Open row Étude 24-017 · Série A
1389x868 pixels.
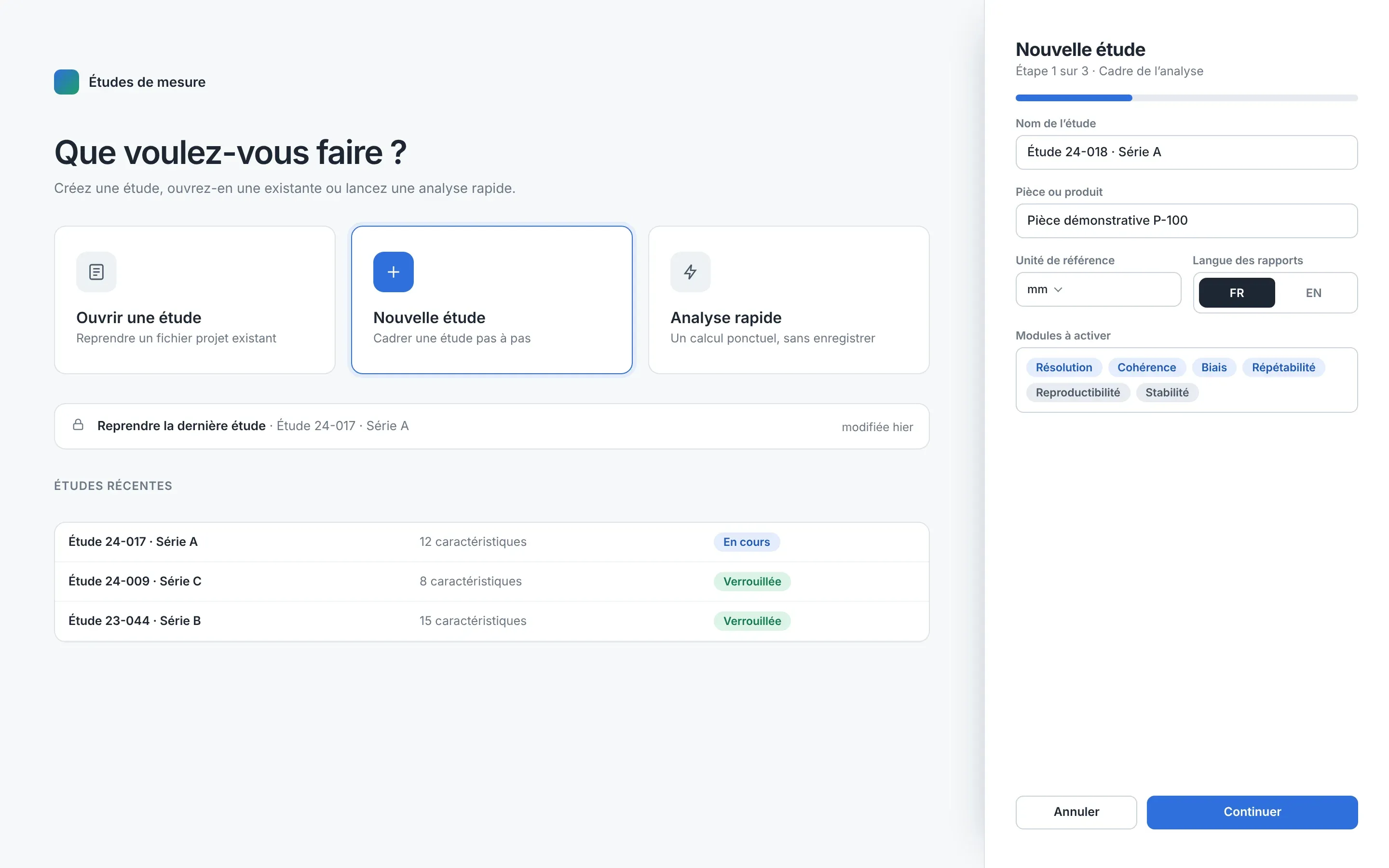pyautogui.click(x=492, y=542)
